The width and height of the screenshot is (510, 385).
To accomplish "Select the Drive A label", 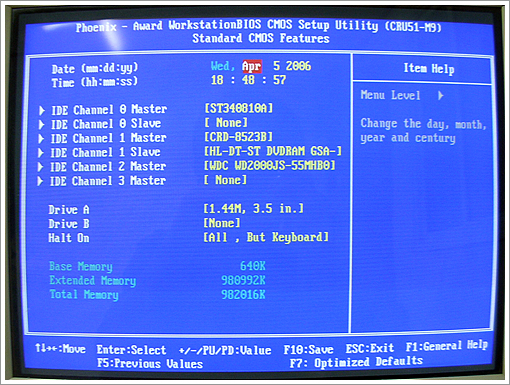I will pos(69,210).
